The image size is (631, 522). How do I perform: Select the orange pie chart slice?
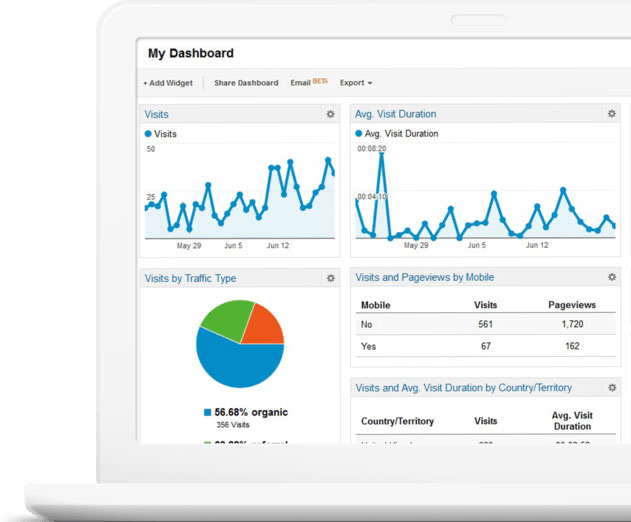tap(264, 327)
